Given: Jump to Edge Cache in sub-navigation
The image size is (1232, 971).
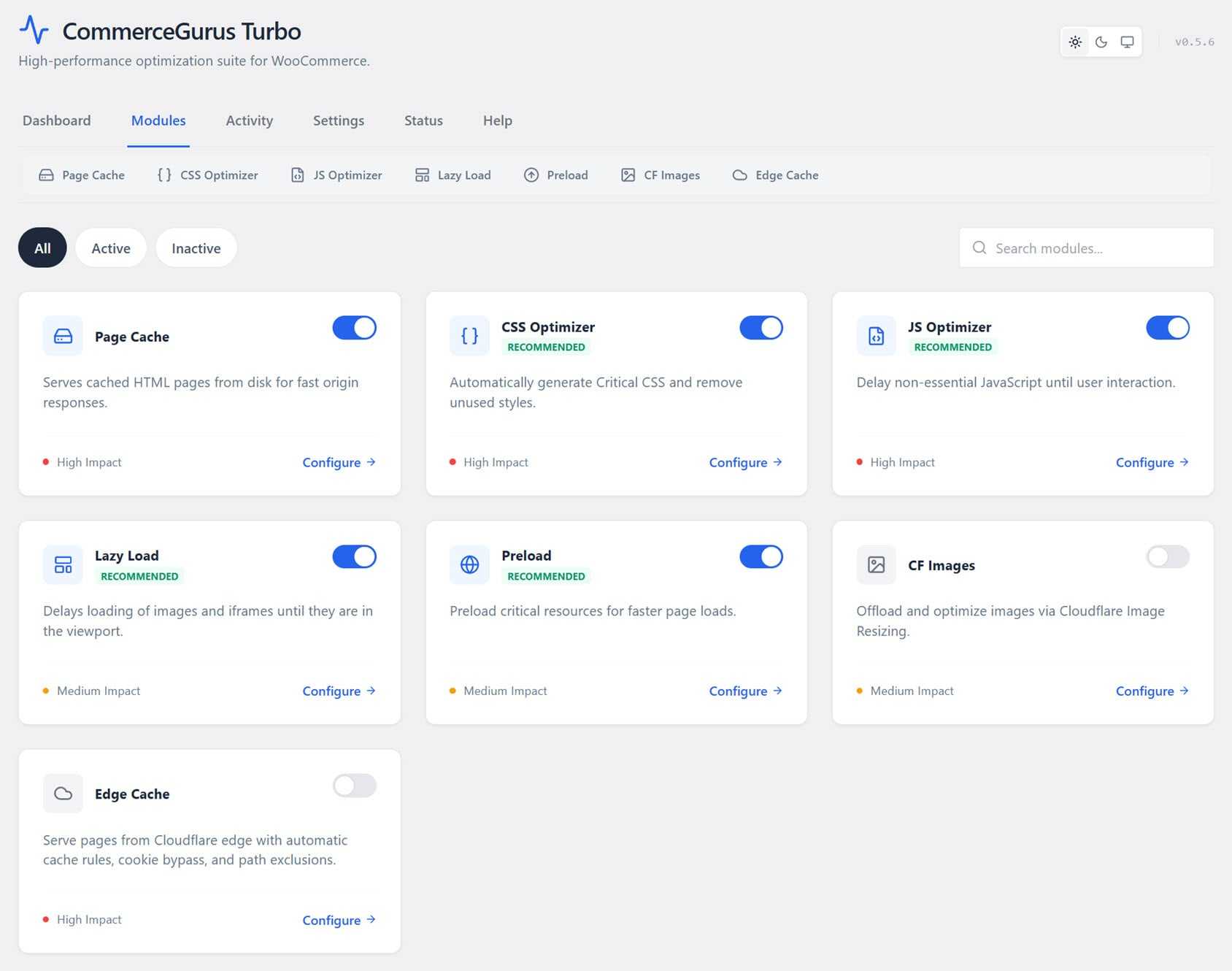Looking at the screenshot, I should click(776, 175).
